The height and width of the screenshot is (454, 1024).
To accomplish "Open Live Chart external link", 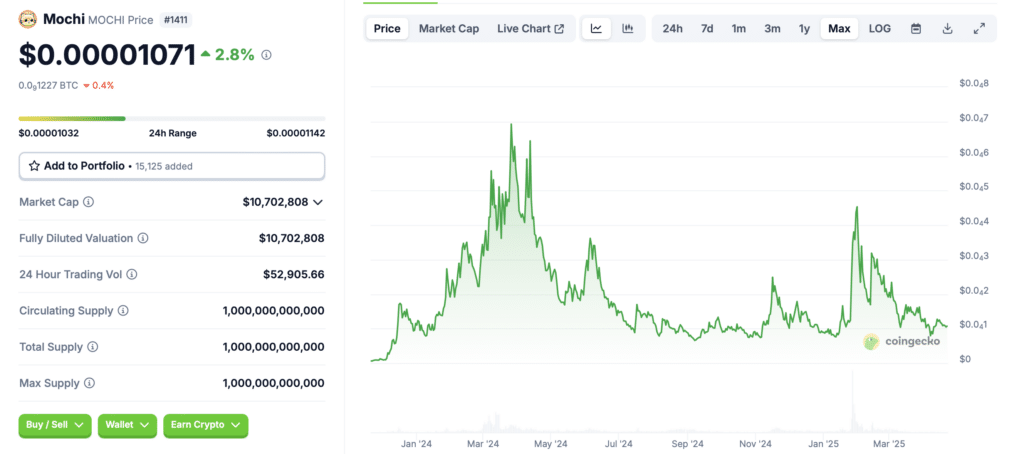I will click(x=531, y=29).
